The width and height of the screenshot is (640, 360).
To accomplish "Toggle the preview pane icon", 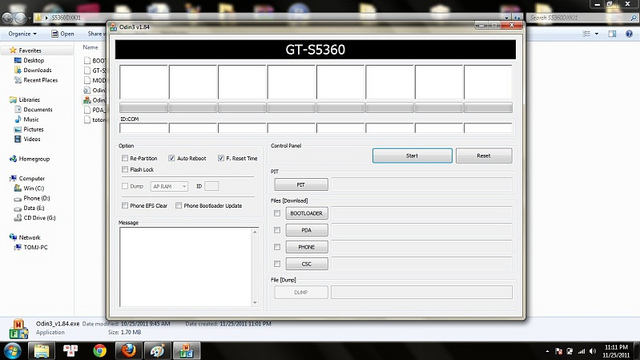I will click(x=612, y=34).
